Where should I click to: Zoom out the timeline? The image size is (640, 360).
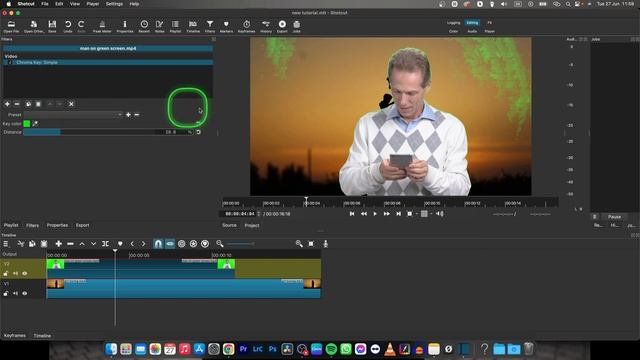click(220, 244)
